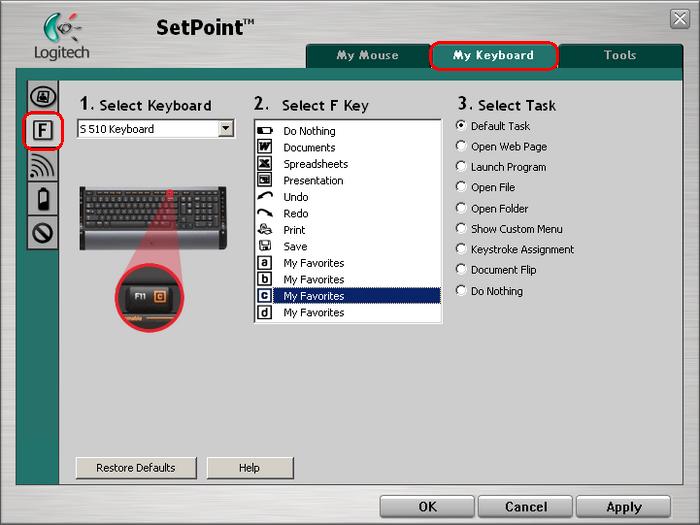Select the 'a' My Favorites row text
The height and width of the screenshot is (525, 700).
[x=314, y=263]
